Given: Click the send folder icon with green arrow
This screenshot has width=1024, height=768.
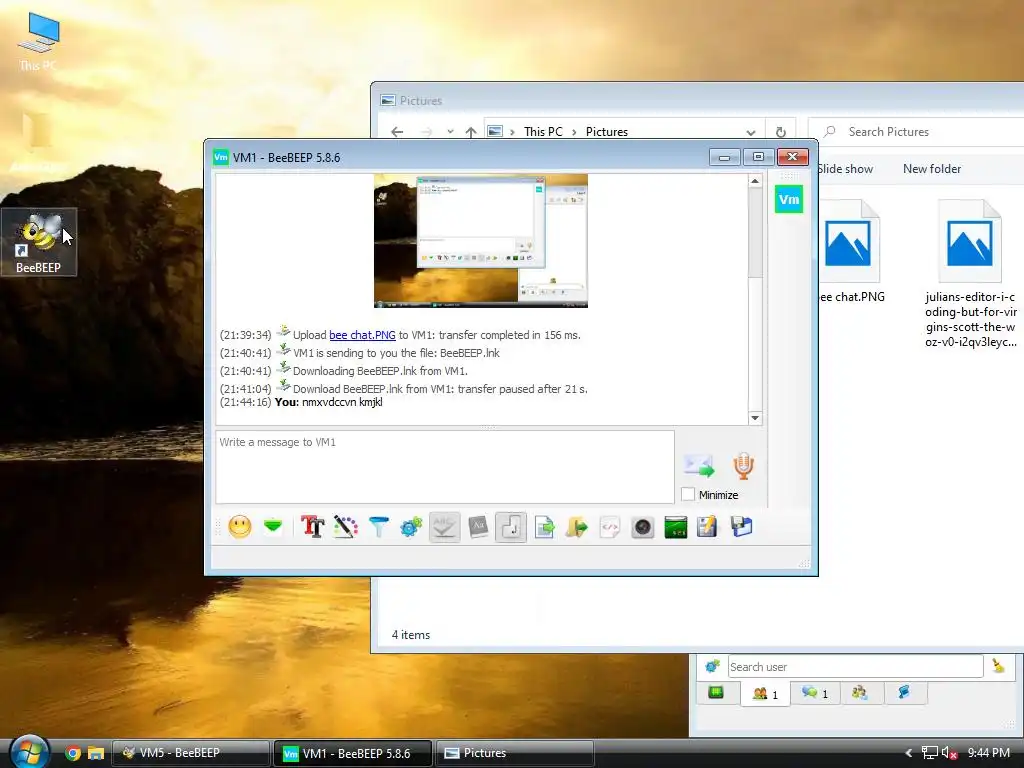Looking at the screenshot, I should point(577,526).
